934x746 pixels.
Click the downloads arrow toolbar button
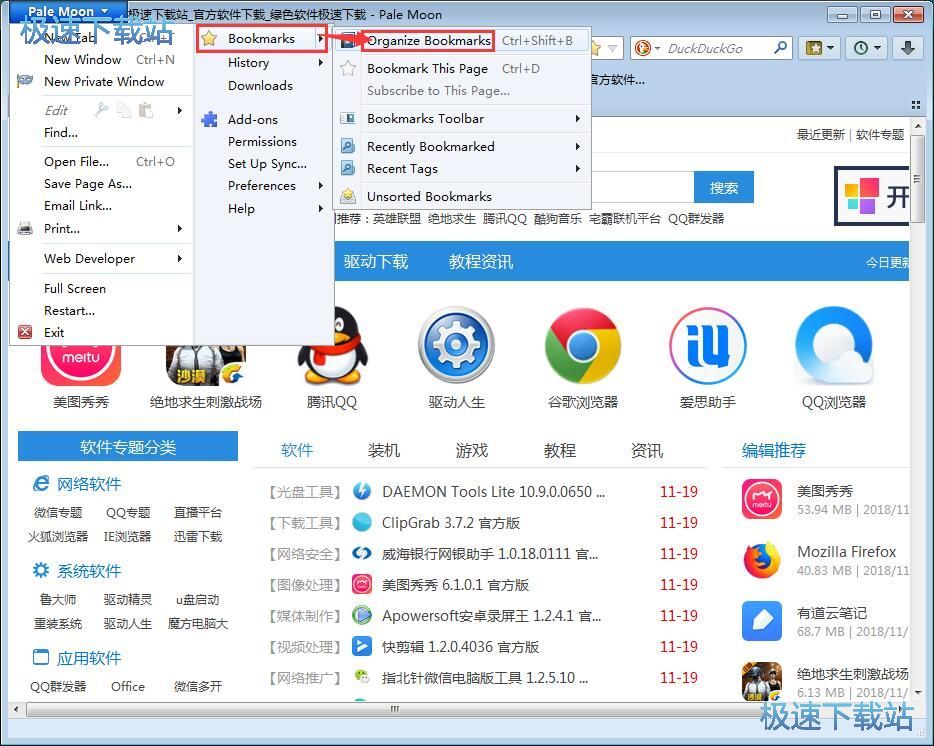pos(908,48)
